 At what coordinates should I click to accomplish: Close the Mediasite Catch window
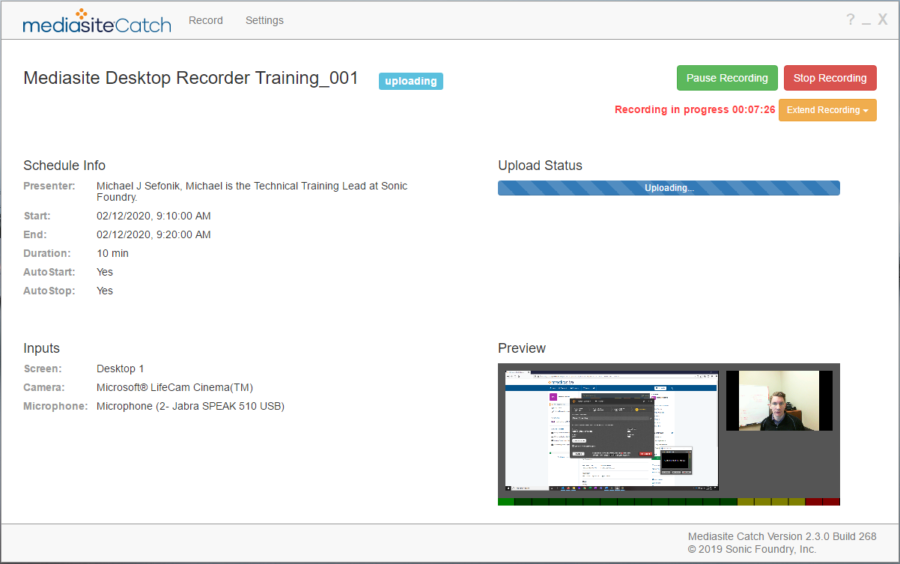pos(883,20)
